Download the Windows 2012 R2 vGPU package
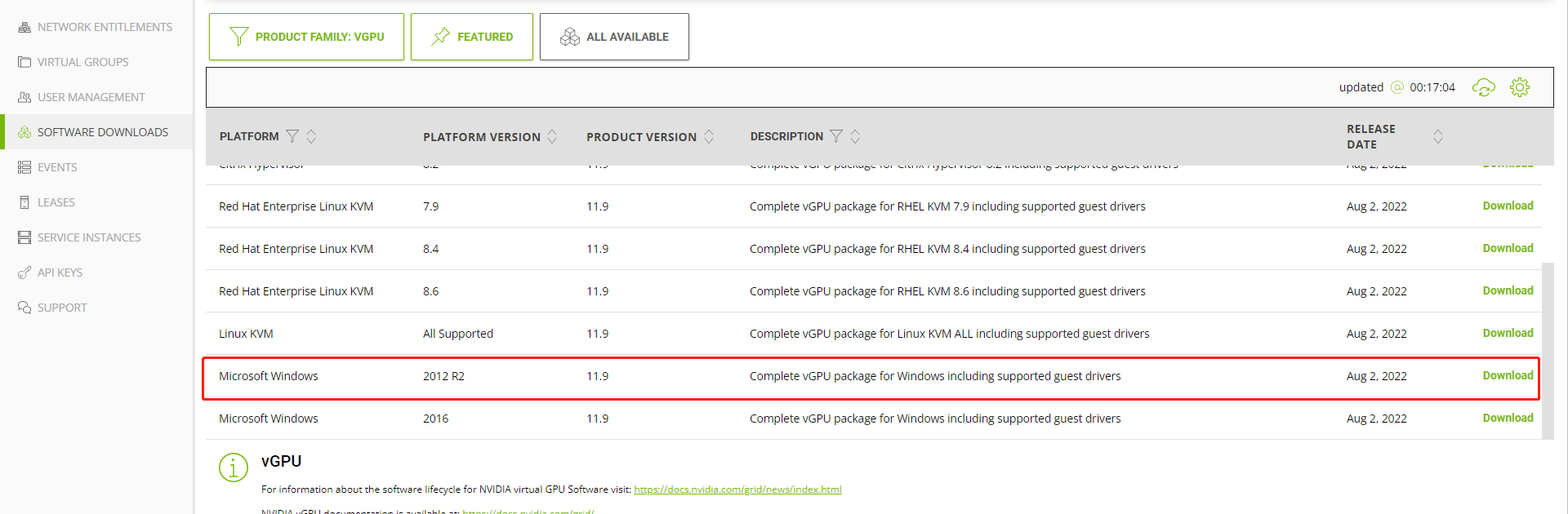This screenshot has height=514, width=1568. click(1508, 375)
